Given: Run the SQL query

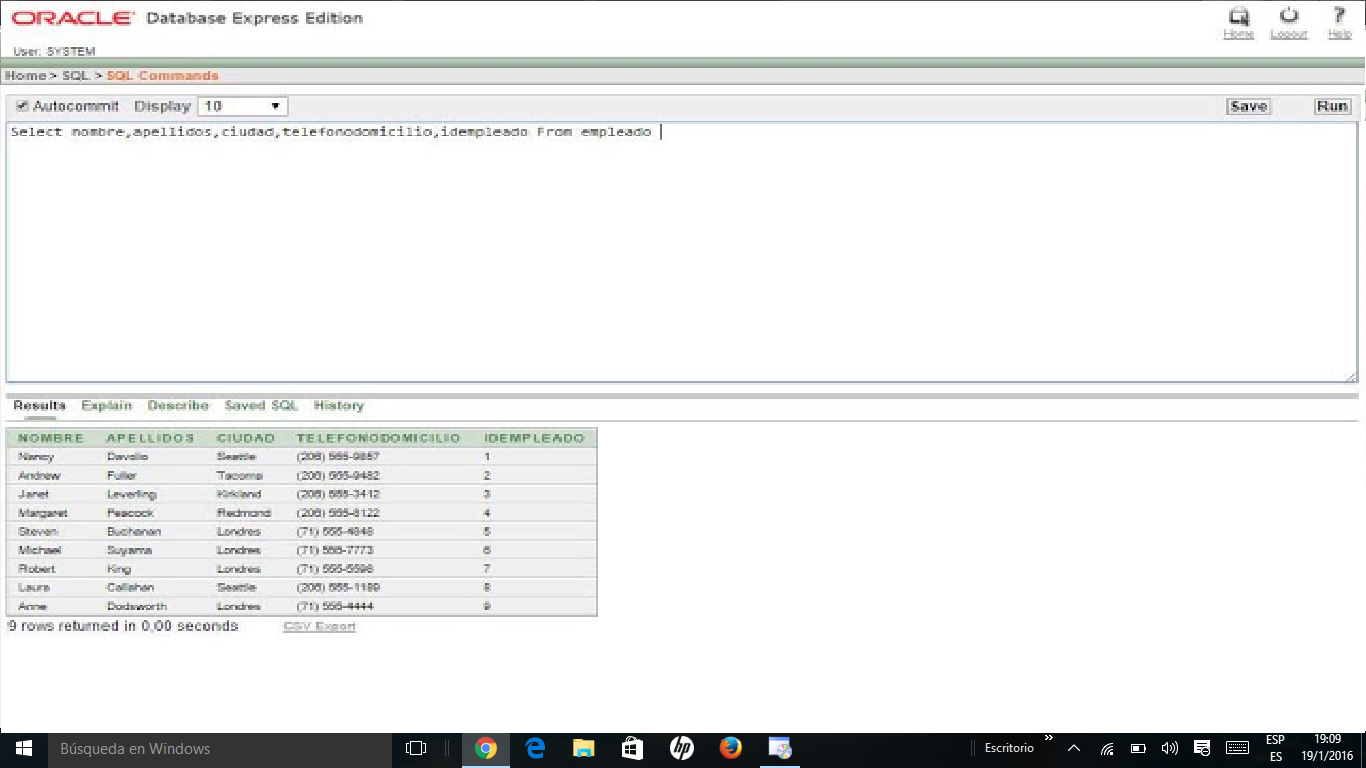Looking at the screenshot, I should (1332, 106).
